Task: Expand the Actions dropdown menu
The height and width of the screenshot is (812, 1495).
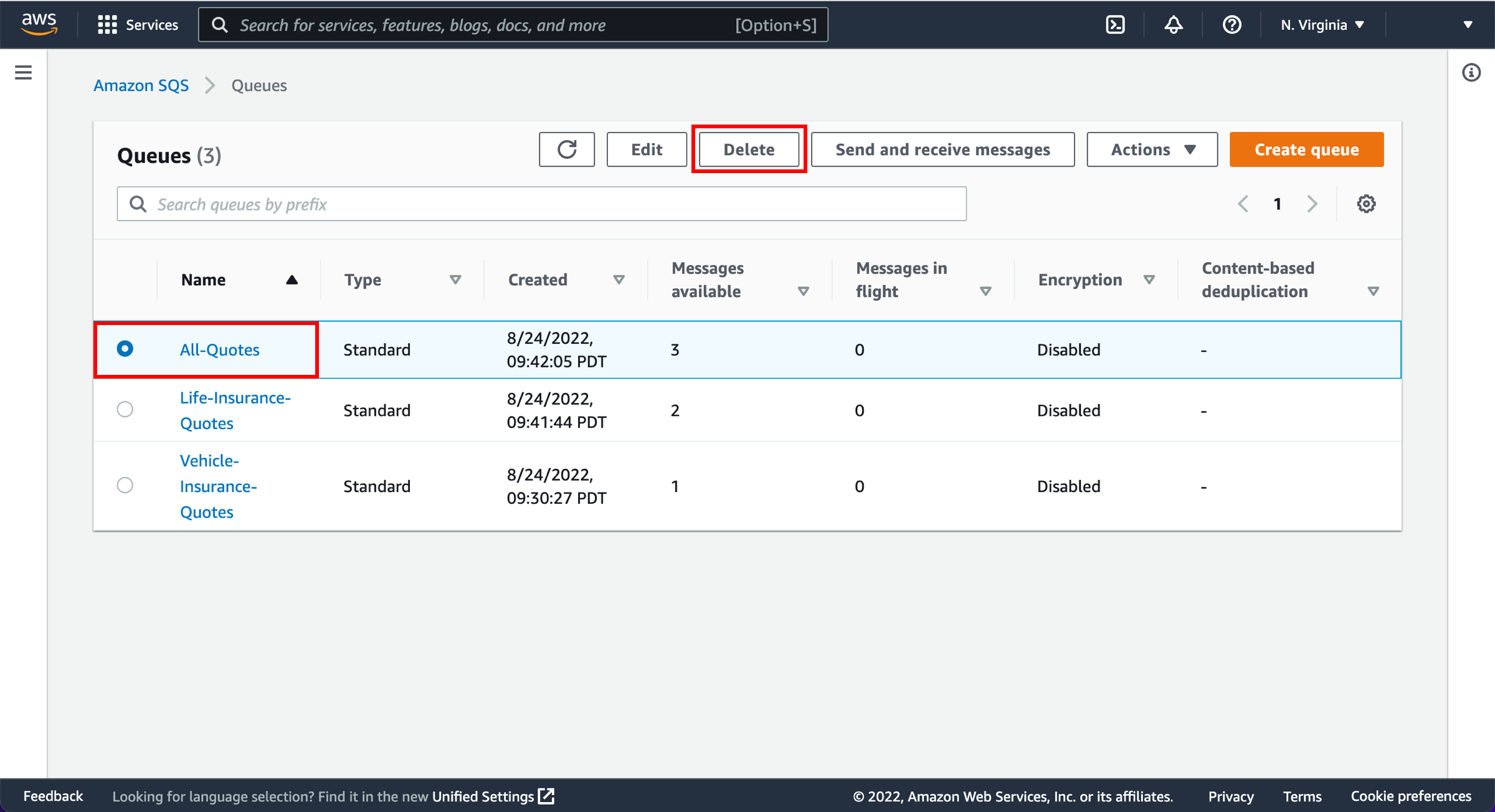Action: coord(1151,149)
